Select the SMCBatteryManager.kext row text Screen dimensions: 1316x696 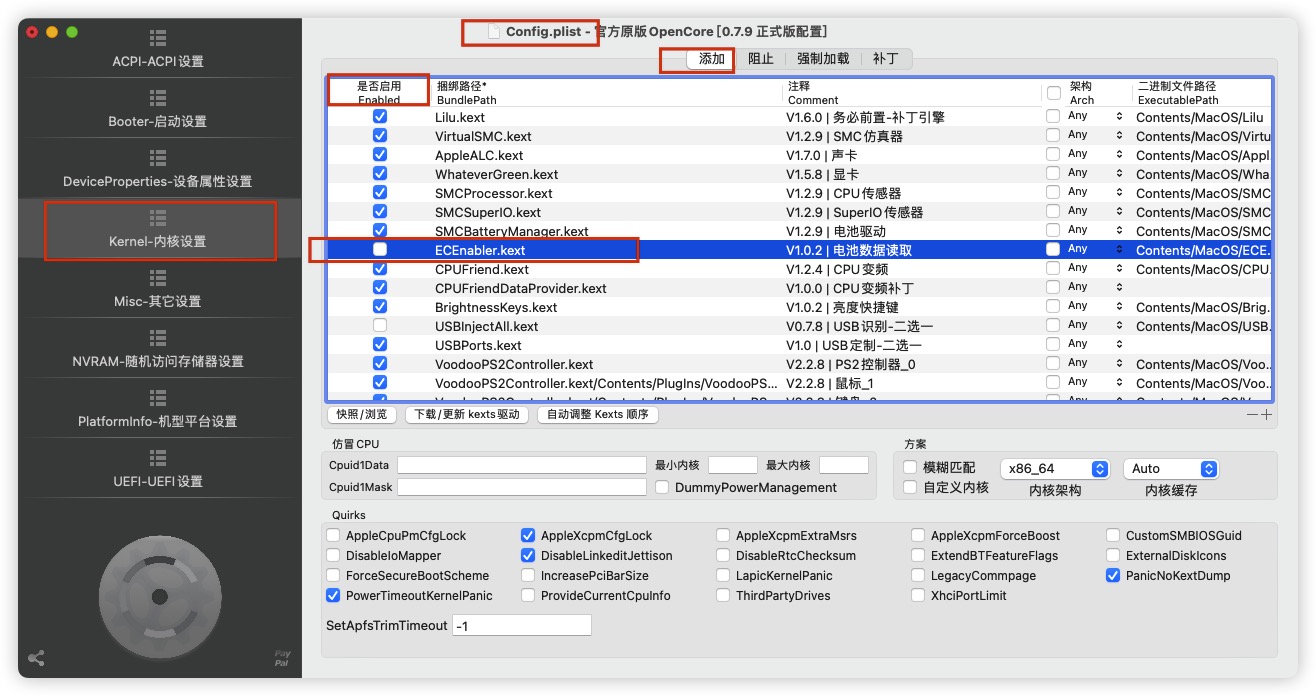(x=511, y=231)
